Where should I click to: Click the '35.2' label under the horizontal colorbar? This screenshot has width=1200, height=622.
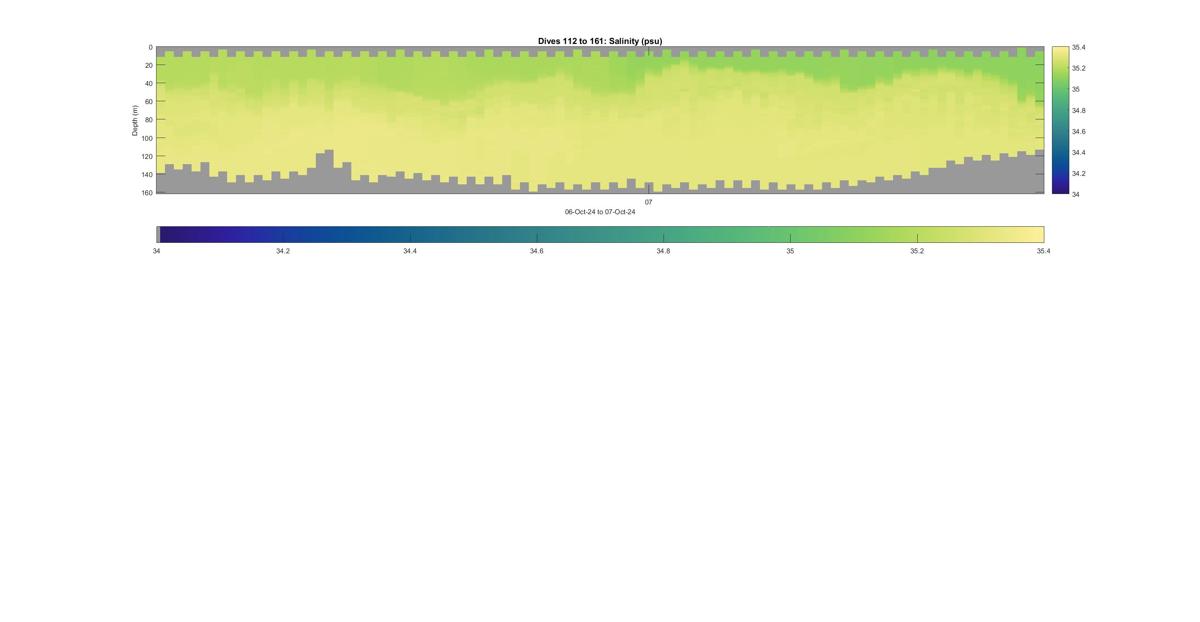click(x=917, y=251)
